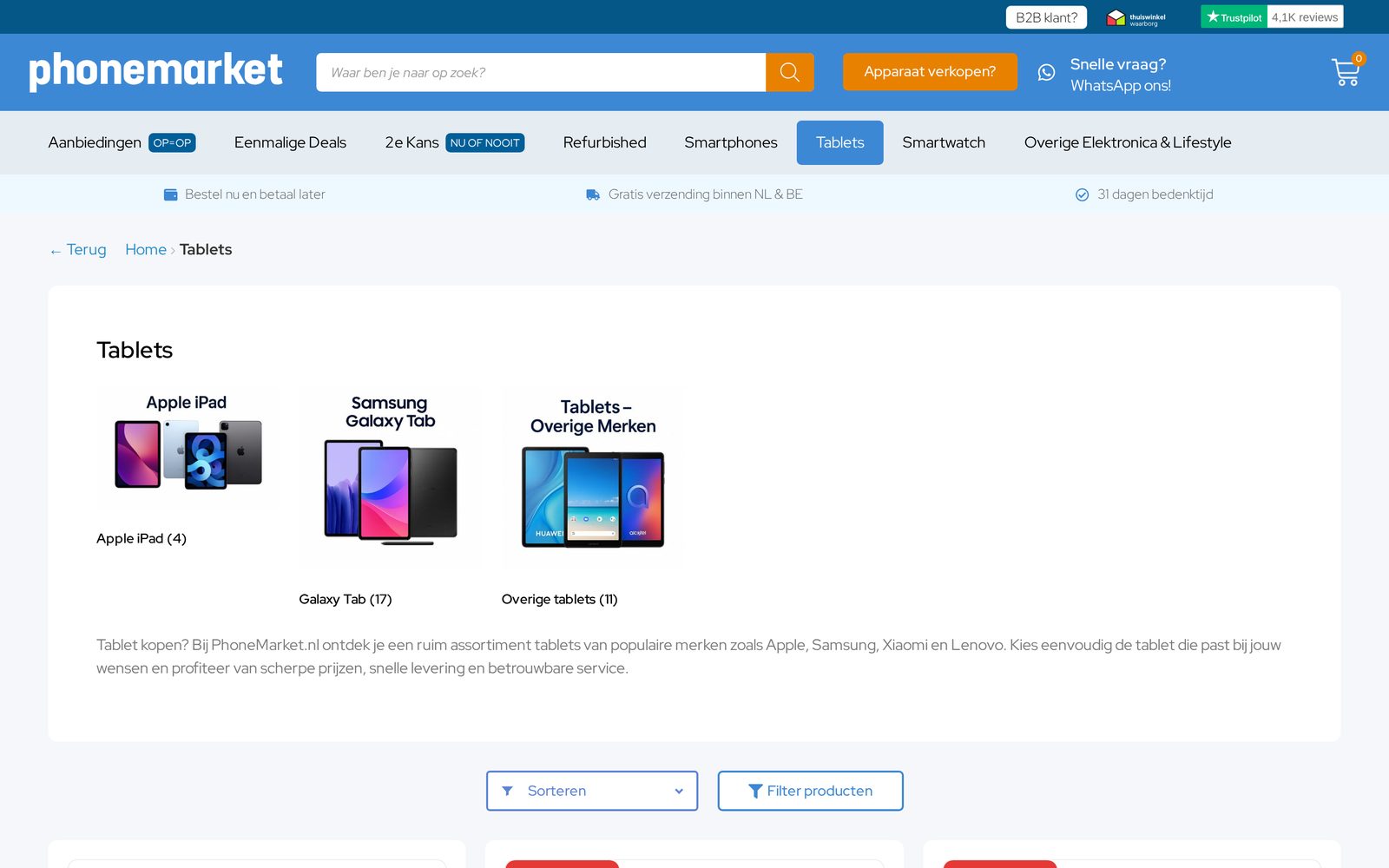Open the Apple iPad (4) category link
1389x868 pixels.
tap(142, 538)
